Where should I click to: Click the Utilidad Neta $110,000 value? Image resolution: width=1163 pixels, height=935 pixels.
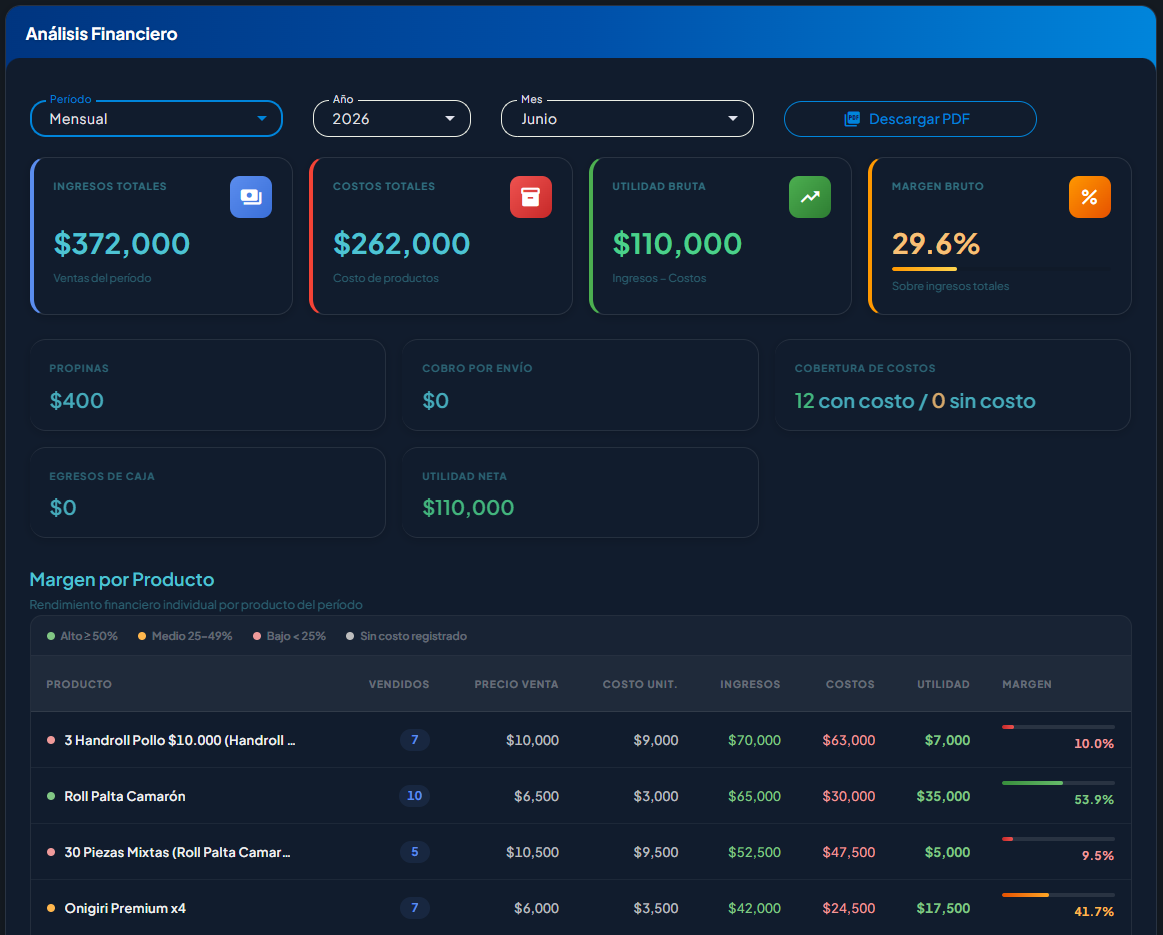point(468,508)
